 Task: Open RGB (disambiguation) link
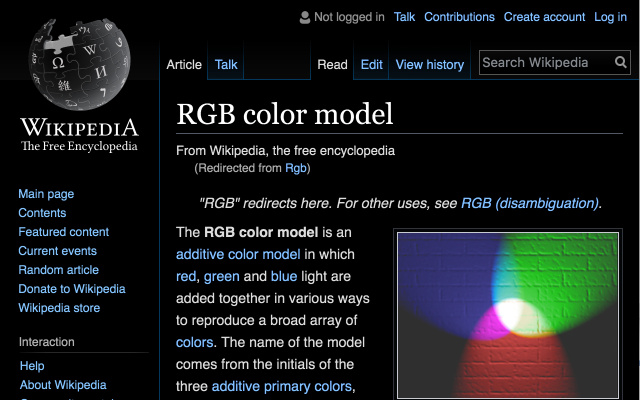pos(530,203)
